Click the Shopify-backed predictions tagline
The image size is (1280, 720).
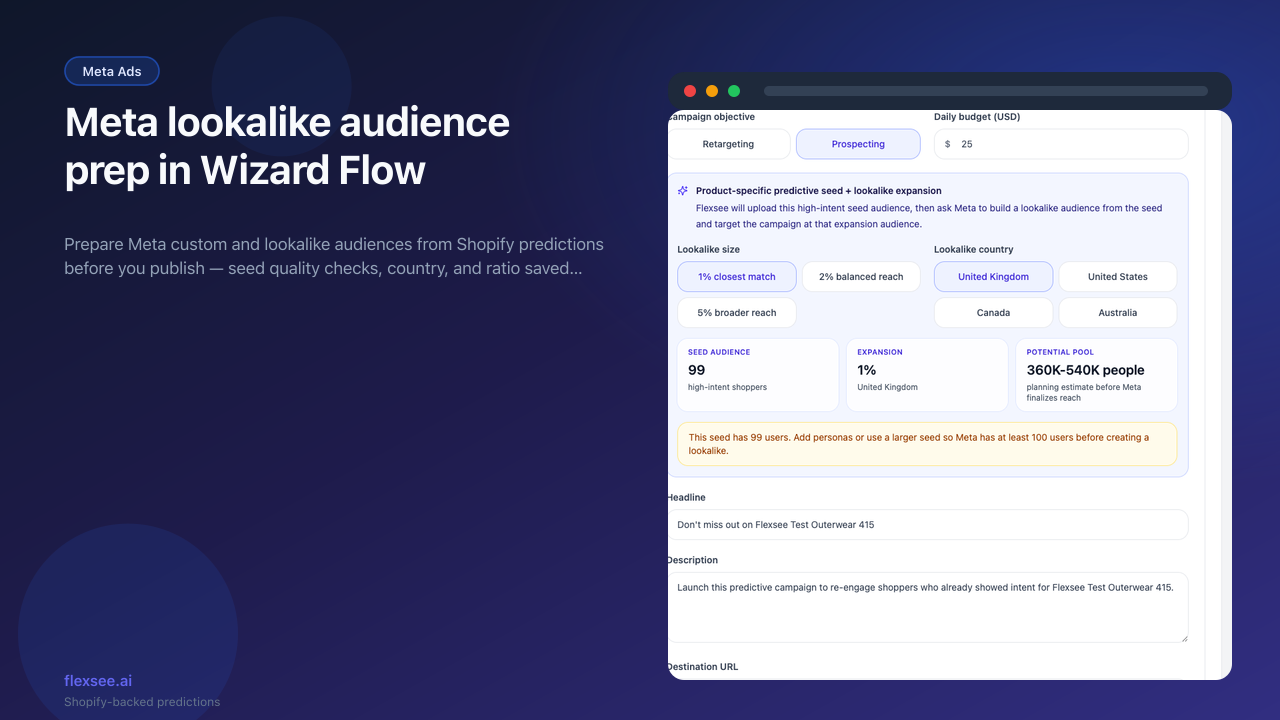142,702
